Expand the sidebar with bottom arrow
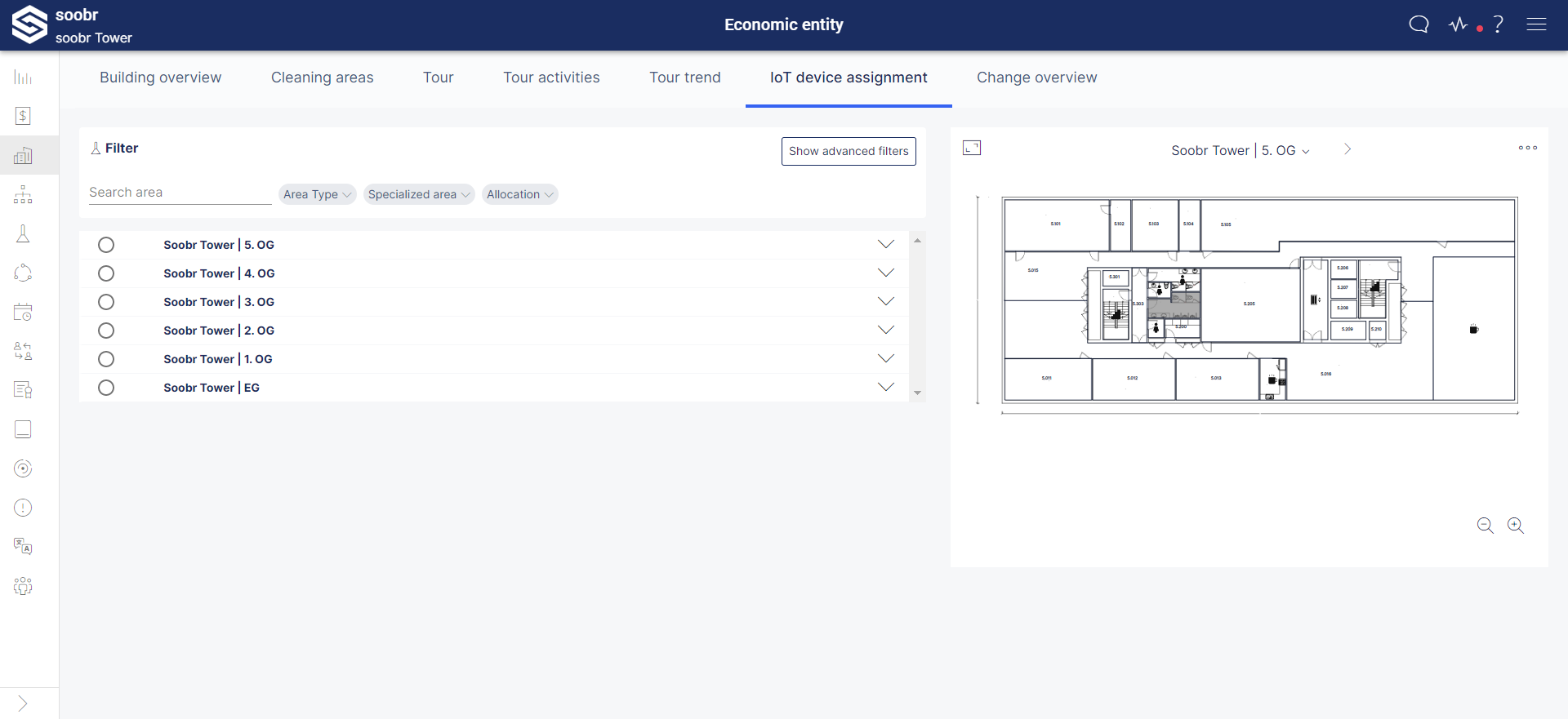Viewport: 1568px width, 719px height. (23, 703)
